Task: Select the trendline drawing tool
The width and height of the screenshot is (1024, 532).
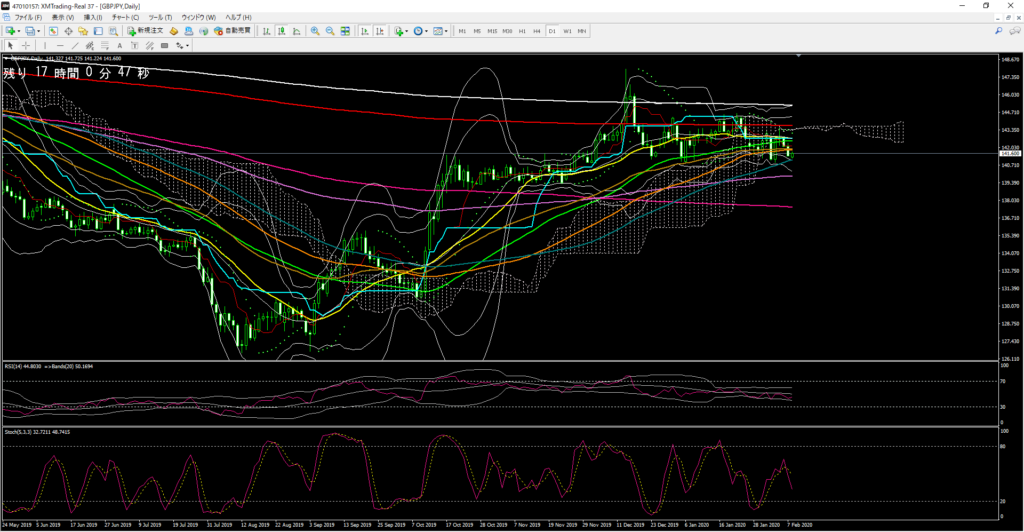Action: point(75,46)
